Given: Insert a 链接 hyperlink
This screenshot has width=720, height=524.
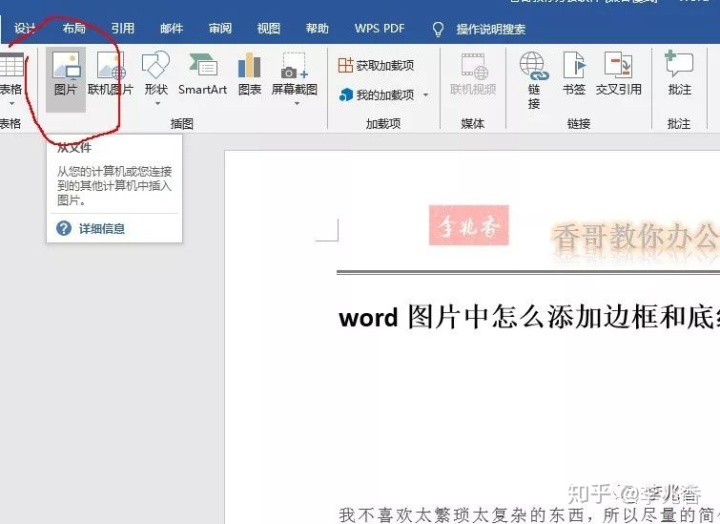Looking at the screenshot, I should coord(534,80).
